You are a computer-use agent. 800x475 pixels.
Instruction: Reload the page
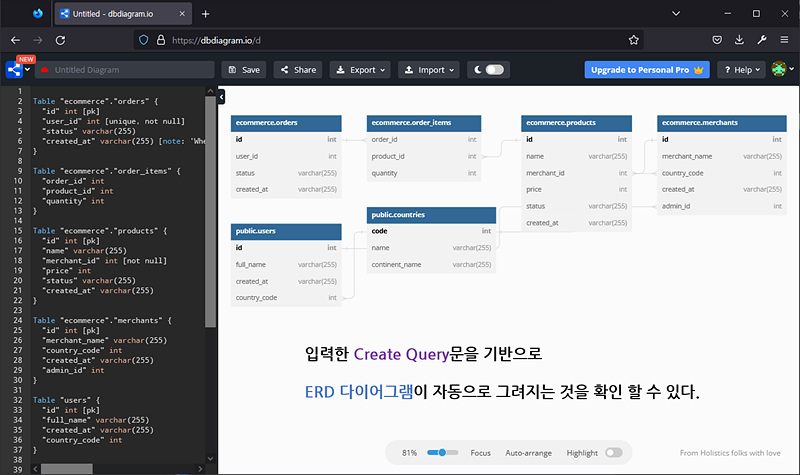pyautogui.click(x=60, y=40)
